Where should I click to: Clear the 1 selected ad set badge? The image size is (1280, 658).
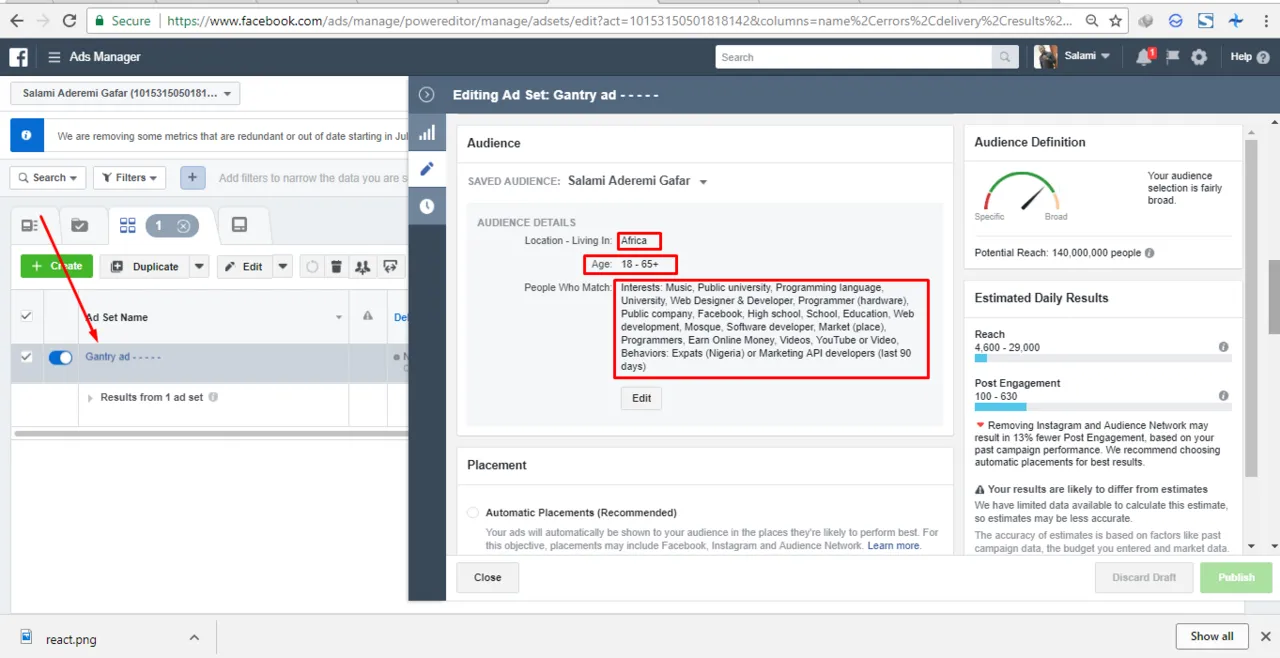[183, 226]
